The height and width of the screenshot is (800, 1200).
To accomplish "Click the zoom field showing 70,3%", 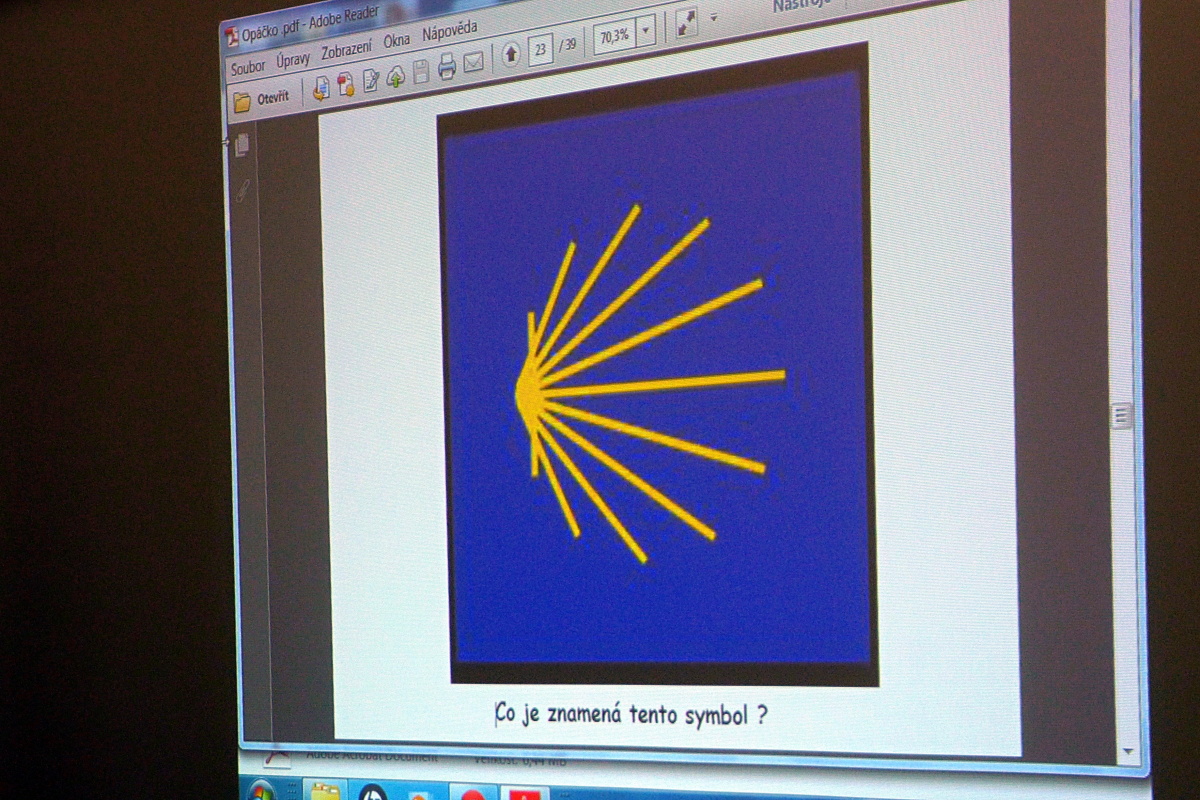I will tap(614, 35).
